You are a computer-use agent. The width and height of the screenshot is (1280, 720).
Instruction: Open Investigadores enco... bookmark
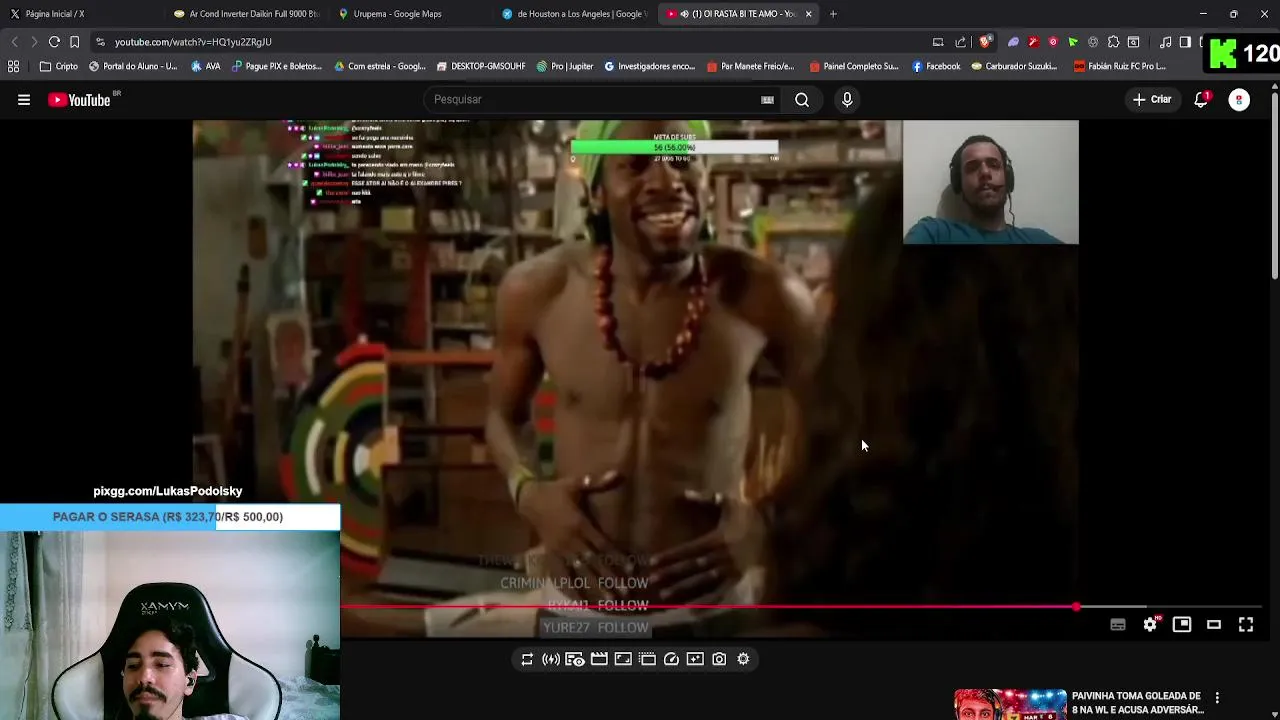click(x=649, y=67)
